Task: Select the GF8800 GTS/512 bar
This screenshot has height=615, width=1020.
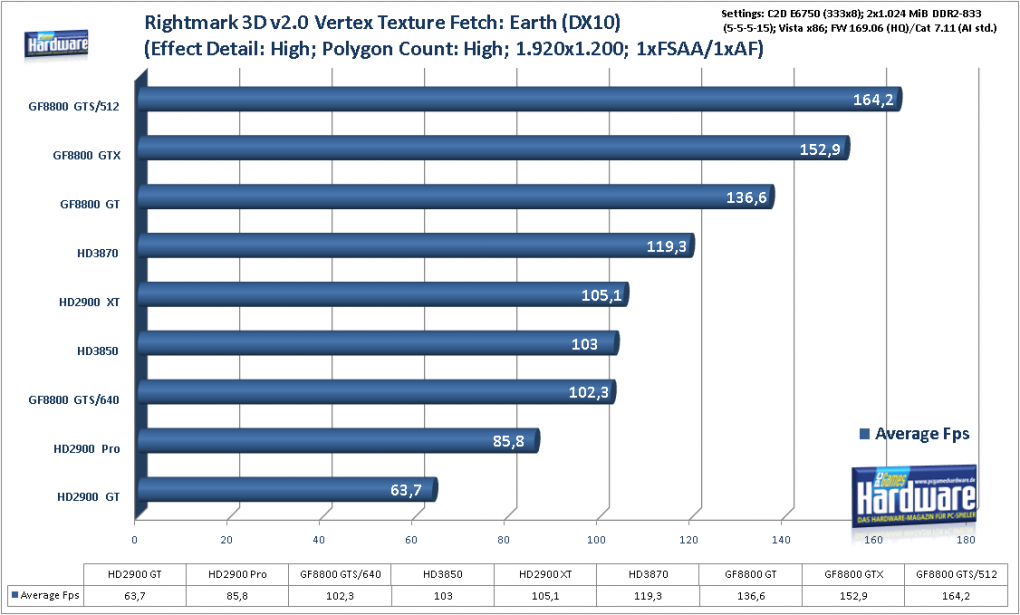Action: tap(520, 99)
